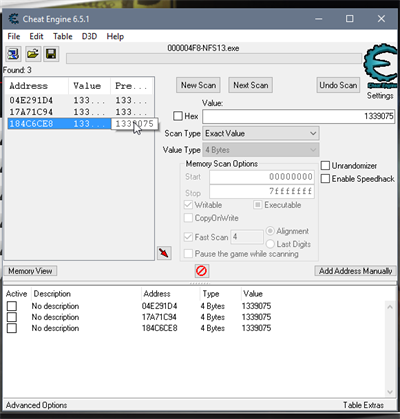The height and width of the screenshot is (419, 400).
Task: Open the process list icon
Action: pos(13,54)
